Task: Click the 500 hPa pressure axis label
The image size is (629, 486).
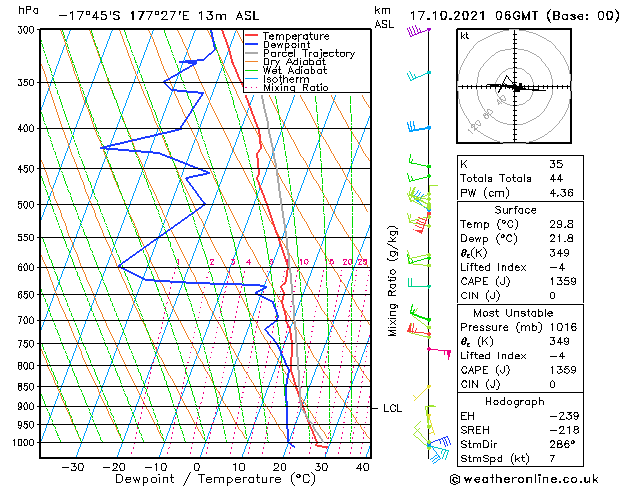Action: click(27, 205)
